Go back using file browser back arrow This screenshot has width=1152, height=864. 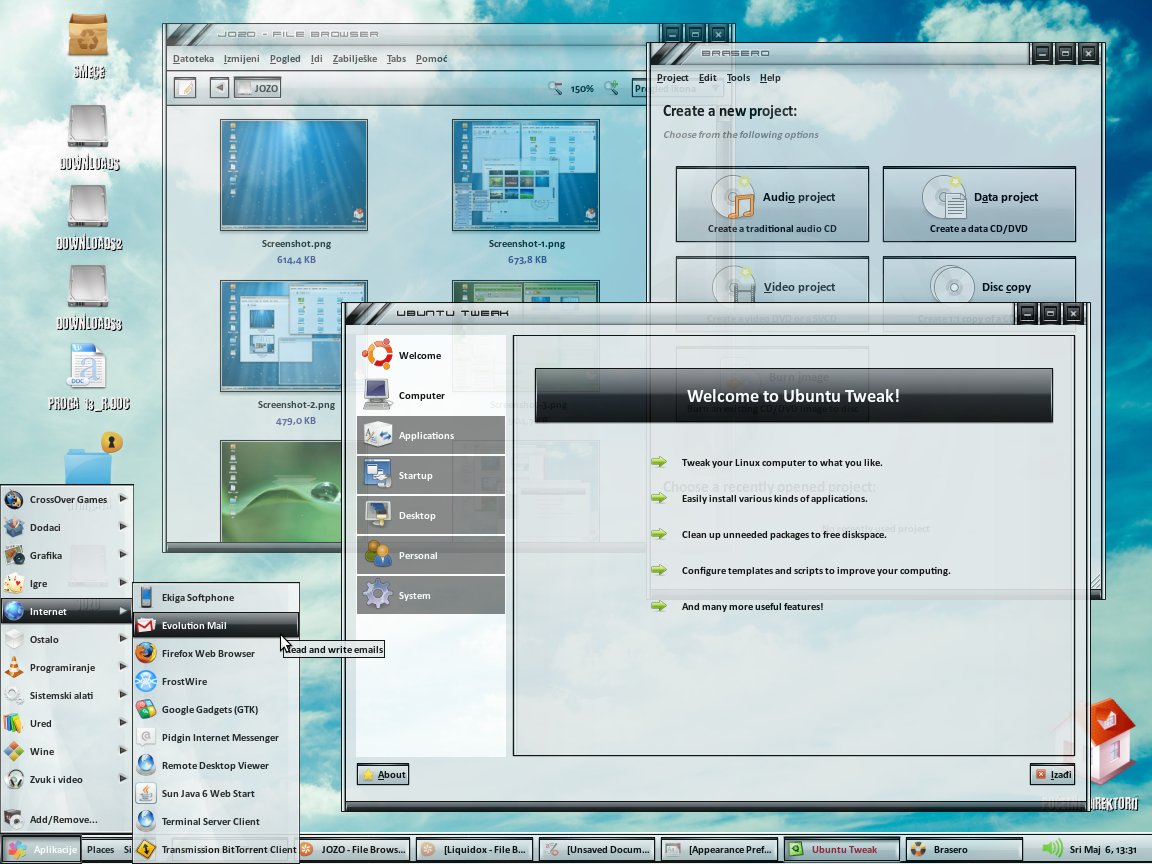point(219,88)
